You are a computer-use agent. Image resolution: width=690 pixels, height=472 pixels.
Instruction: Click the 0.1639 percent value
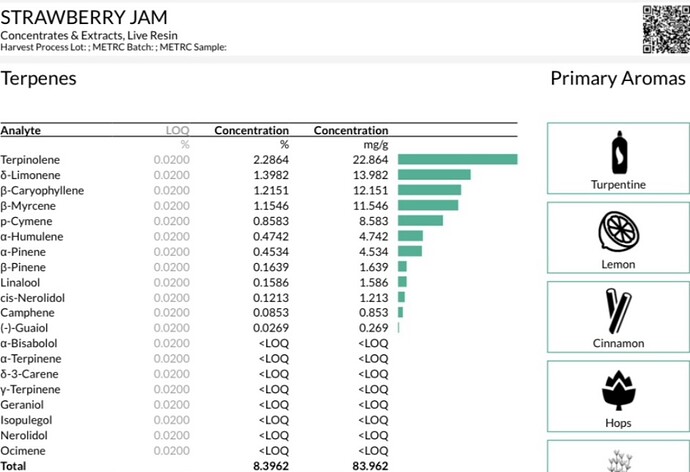[x=271, y=267]
